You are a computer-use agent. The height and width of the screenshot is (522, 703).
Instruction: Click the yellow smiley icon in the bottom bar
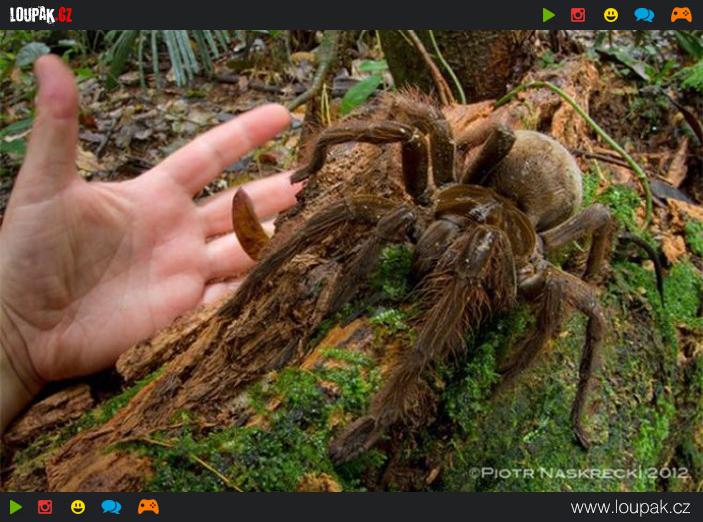pos(78,507)
